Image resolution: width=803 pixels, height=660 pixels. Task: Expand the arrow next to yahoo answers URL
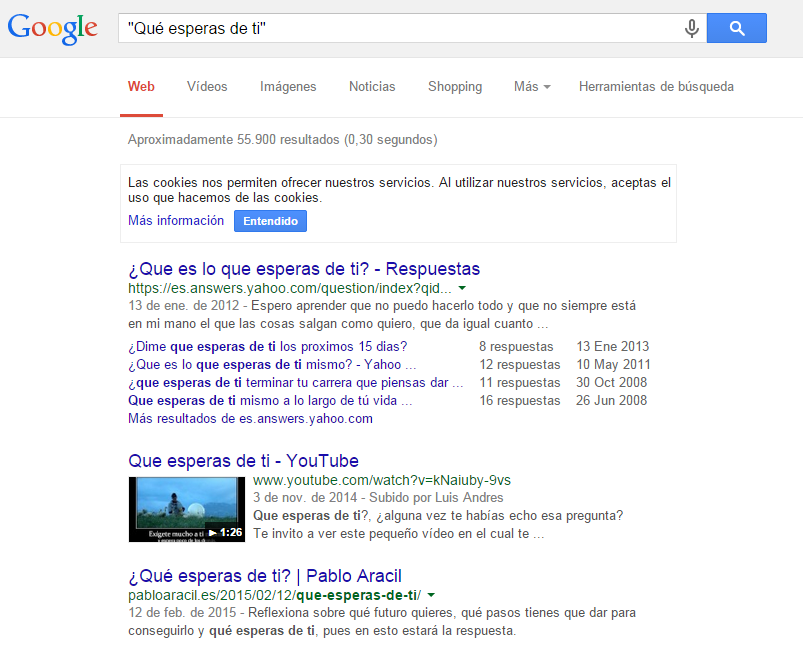tap(462, 288)
